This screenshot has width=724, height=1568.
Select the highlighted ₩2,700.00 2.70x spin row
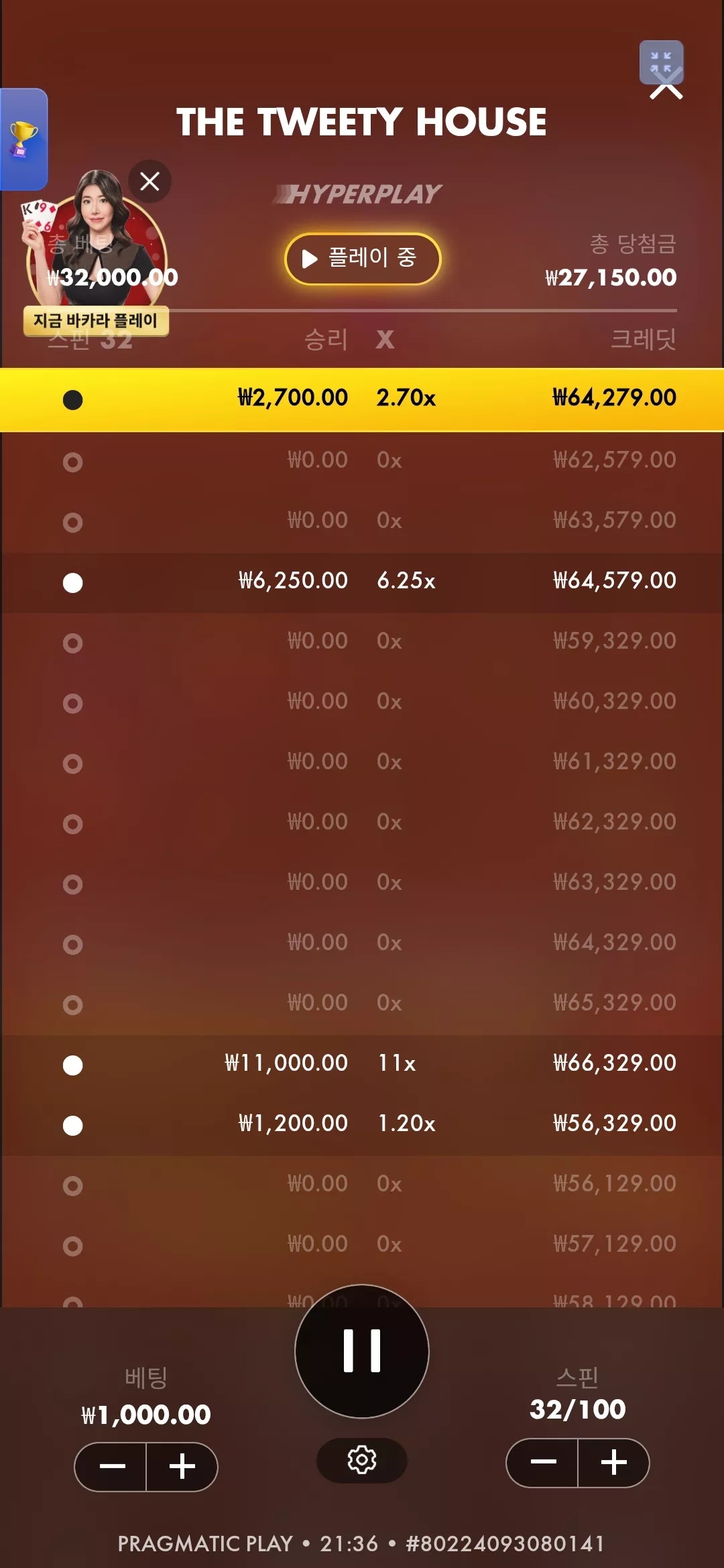(362, 399)
